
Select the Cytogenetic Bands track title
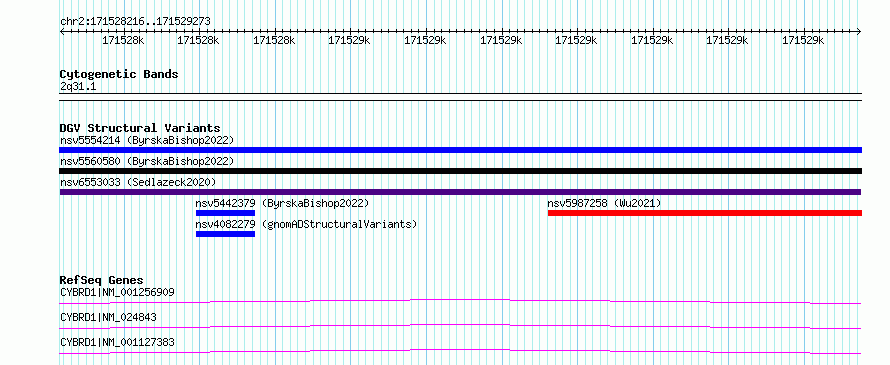pyautogui.click(x=119, y=74)
